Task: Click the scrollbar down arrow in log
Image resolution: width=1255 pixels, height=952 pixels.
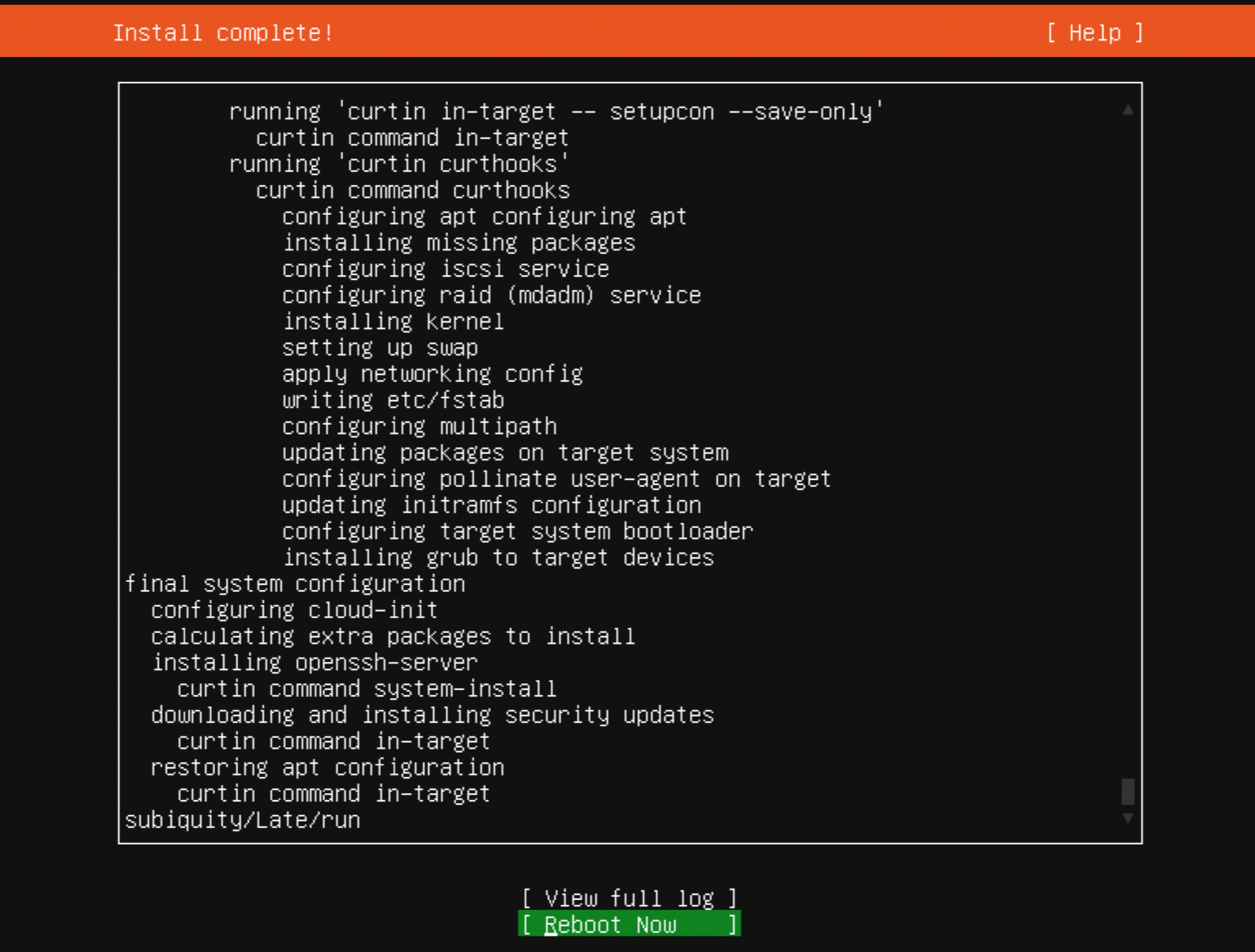Action: pyautogui.click(x=1128, y=818)
